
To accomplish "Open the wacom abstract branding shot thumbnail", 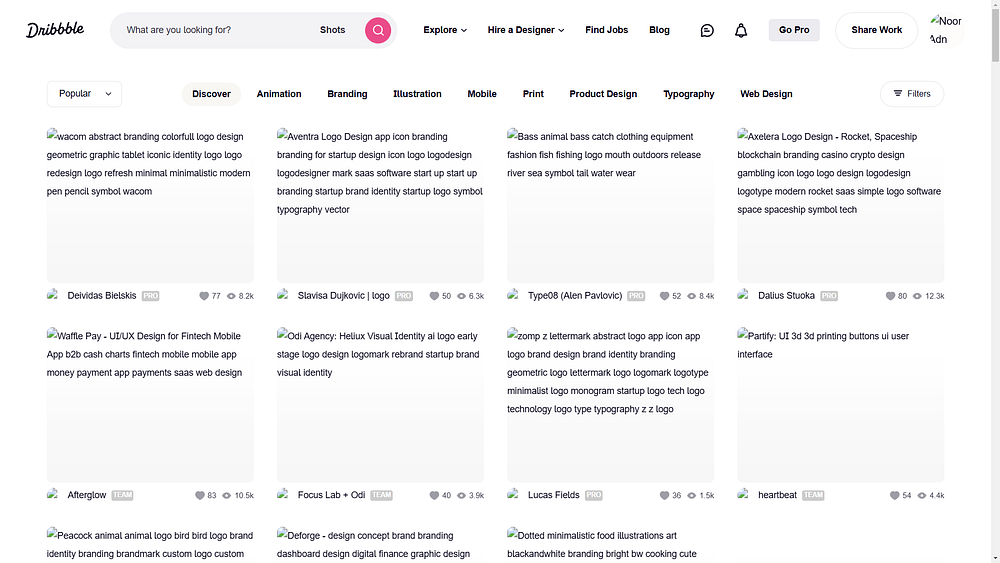I will coord(150,205).
